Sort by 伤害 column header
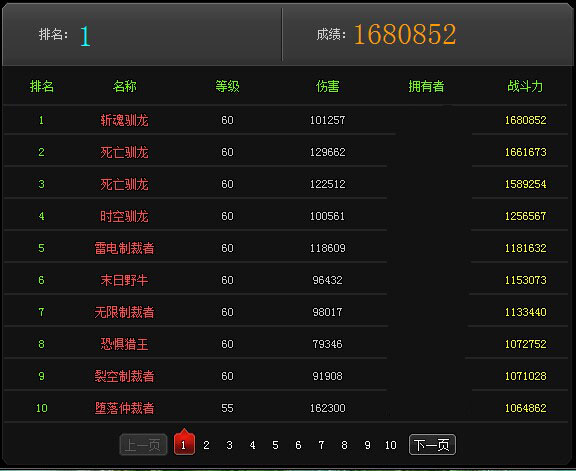Image resolution: width=576 pixels, height=471 pixels. click(327, 86)
